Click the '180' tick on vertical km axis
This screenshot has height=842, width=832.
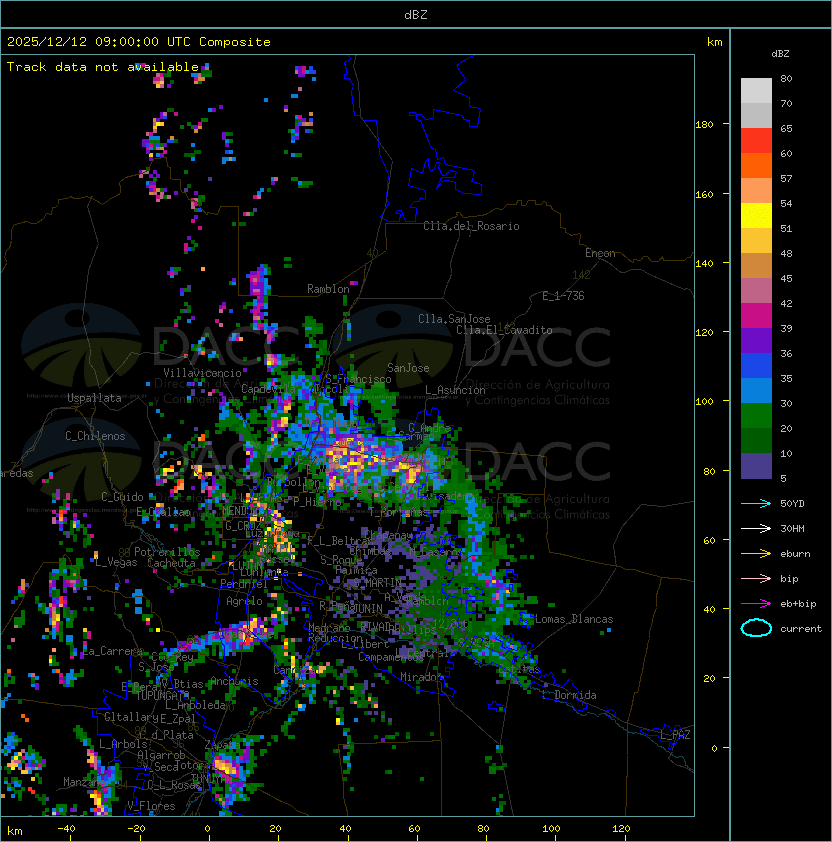[704, 125]
